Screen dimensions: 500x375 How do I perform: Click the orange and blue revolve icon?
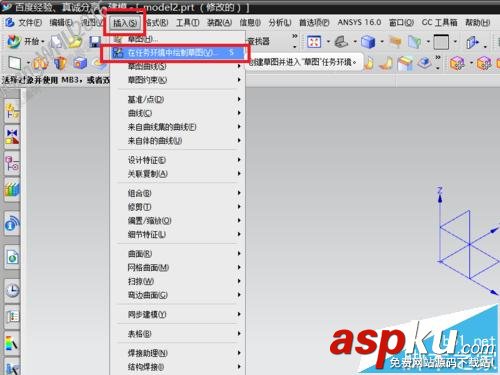(60, 63)
